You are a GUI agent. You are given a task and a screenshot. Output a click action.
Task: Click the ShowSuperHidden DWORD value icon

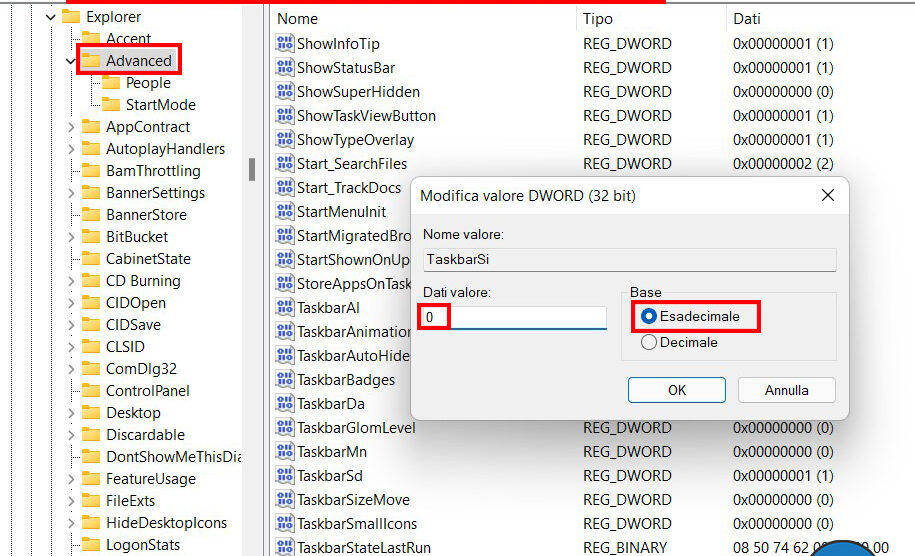tap(285, 91)
